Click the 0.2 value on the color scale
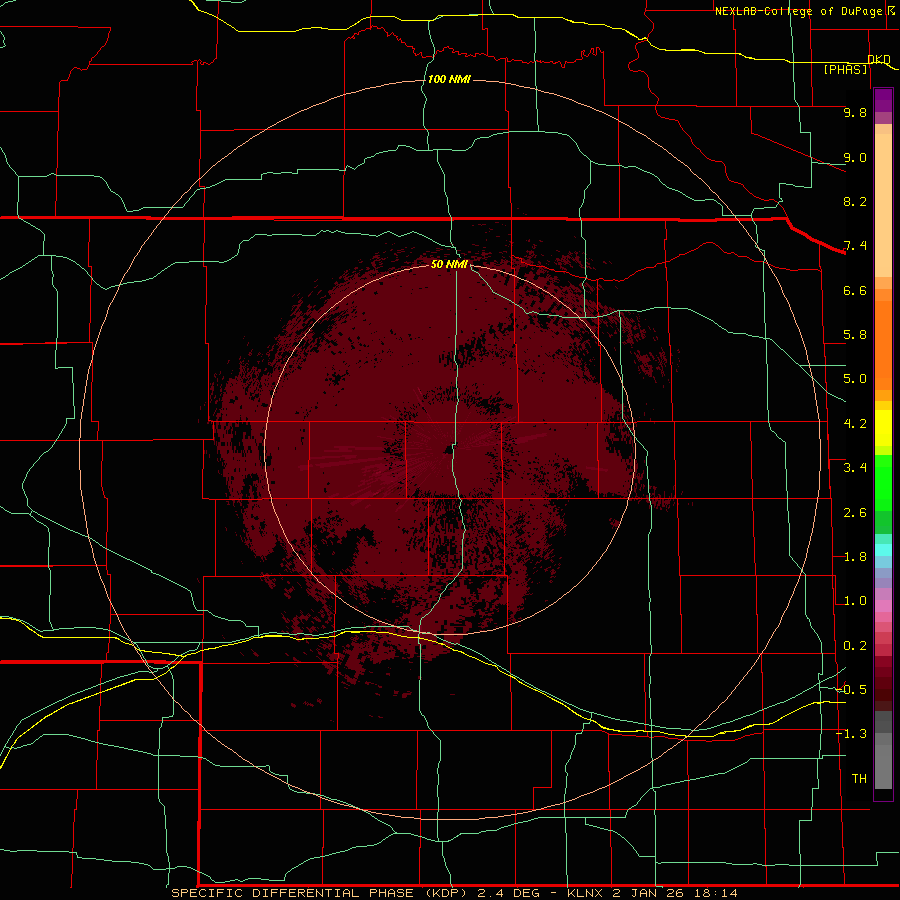 [x=855, y=646]
